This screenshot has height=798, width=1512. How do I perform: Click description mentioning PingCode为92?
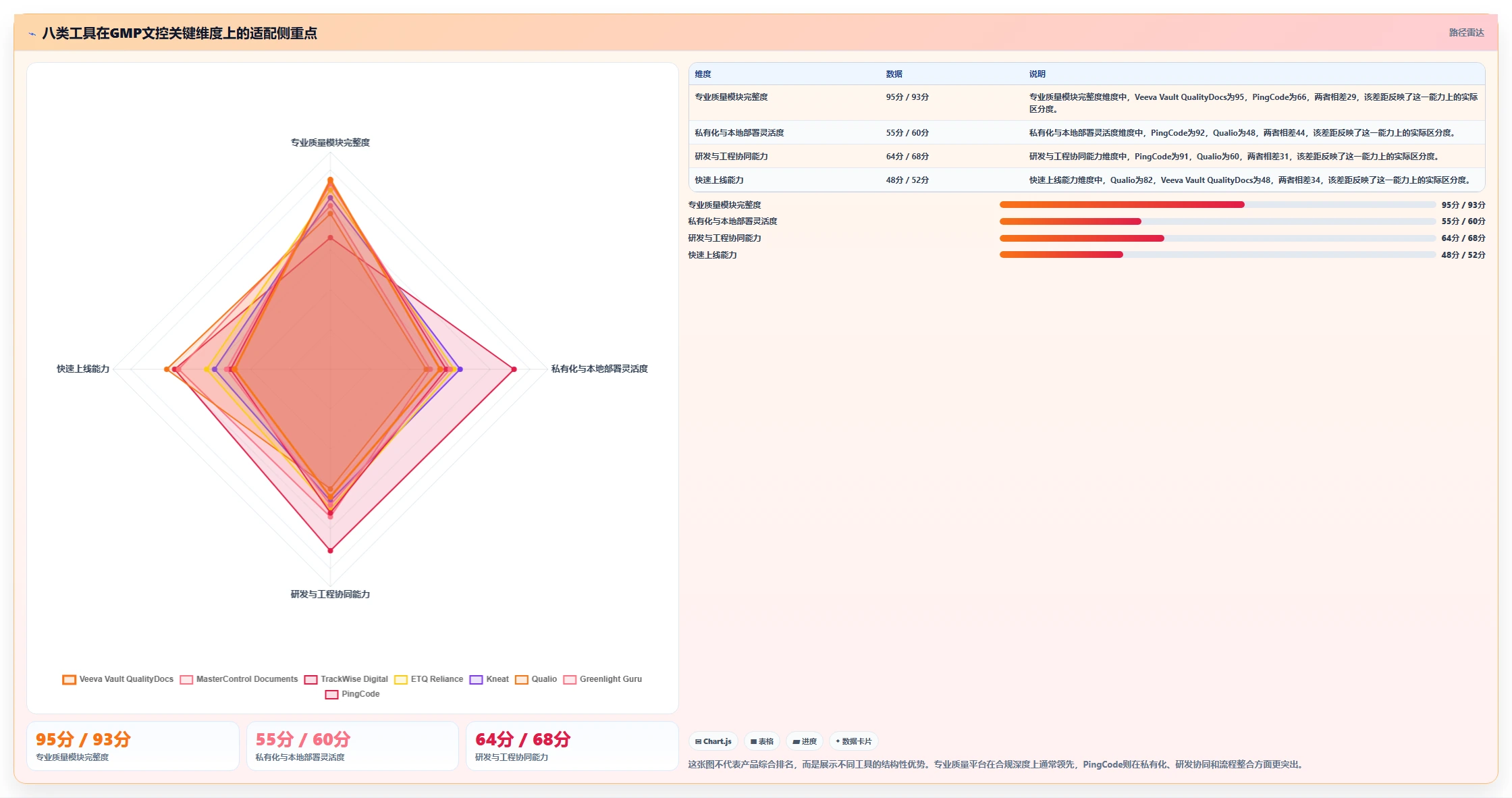(x=1242, y=133)
